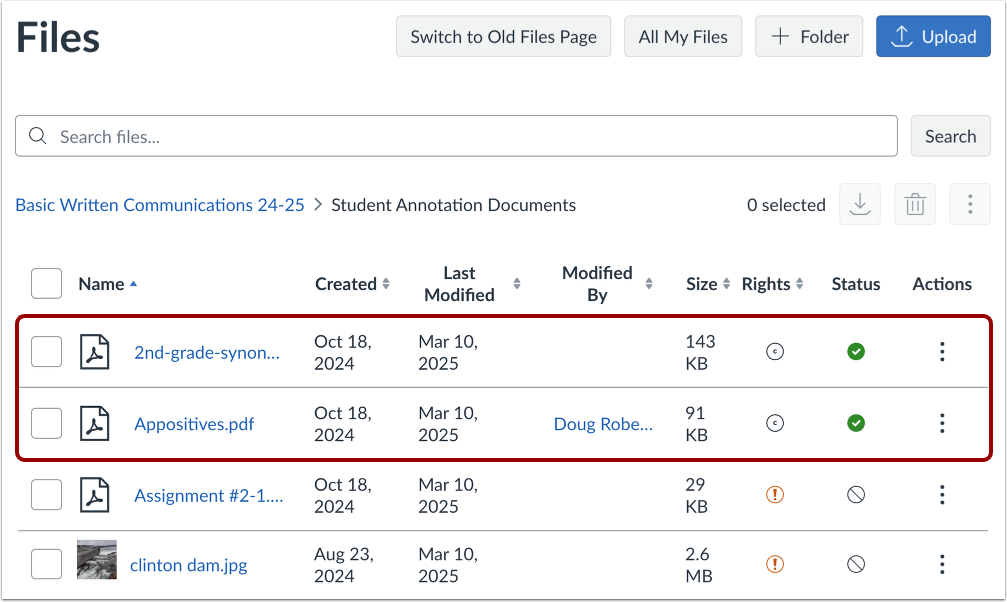Click rights warning icon for Assignment #2-1
Viewport: 1007px width, 602px height.
774,494
